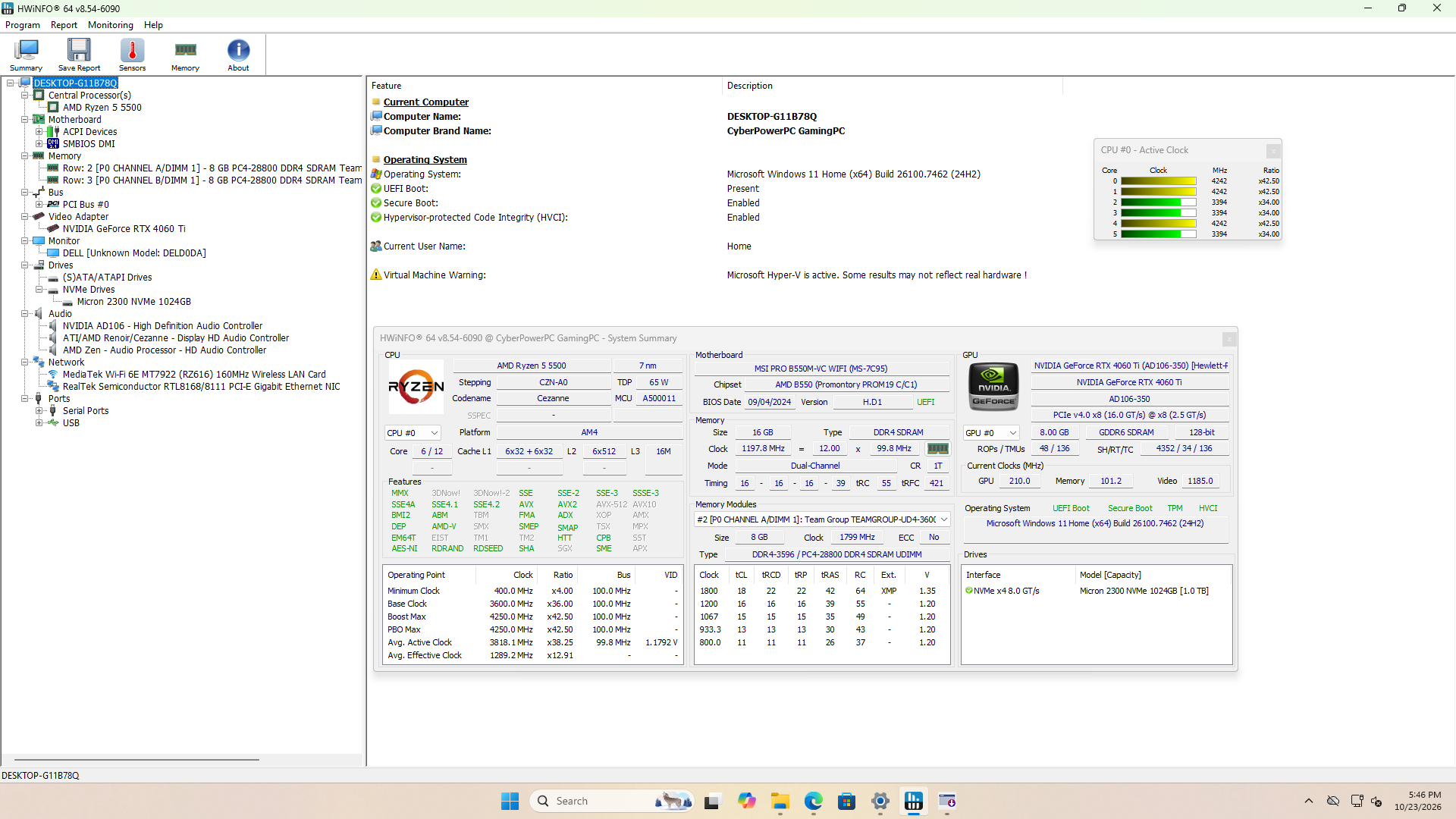Click the Virtual Machine Warning triangle icon
Screen dimensions: 1456x819
(376, 275)
